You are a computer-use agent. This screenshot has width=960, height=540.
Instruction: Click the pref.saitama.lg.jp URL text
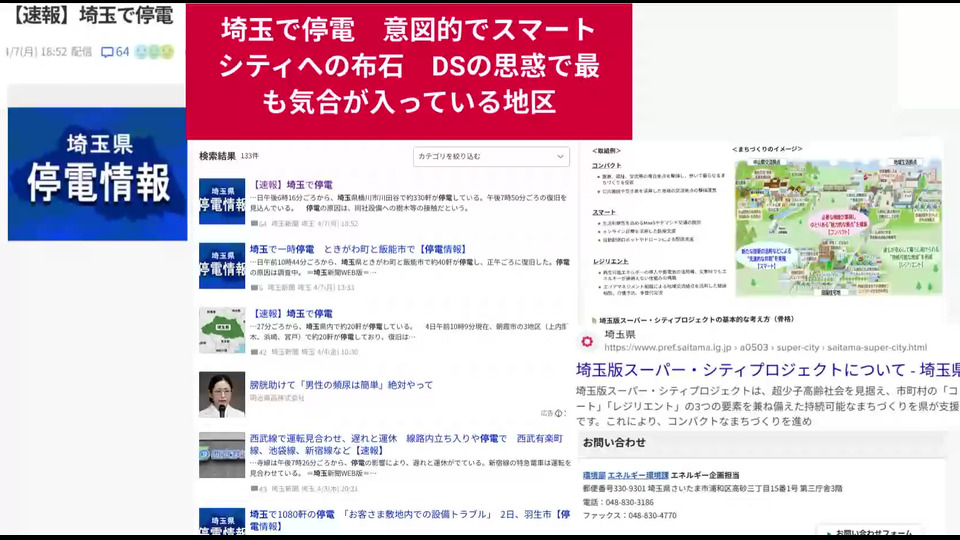(x=765, y=347)
